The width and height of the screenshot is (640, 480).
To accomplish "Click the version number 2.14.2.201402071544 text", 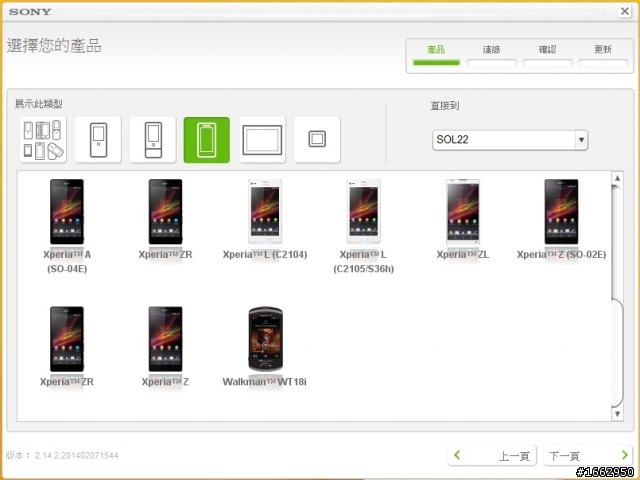I will click(x=76, y=456).
